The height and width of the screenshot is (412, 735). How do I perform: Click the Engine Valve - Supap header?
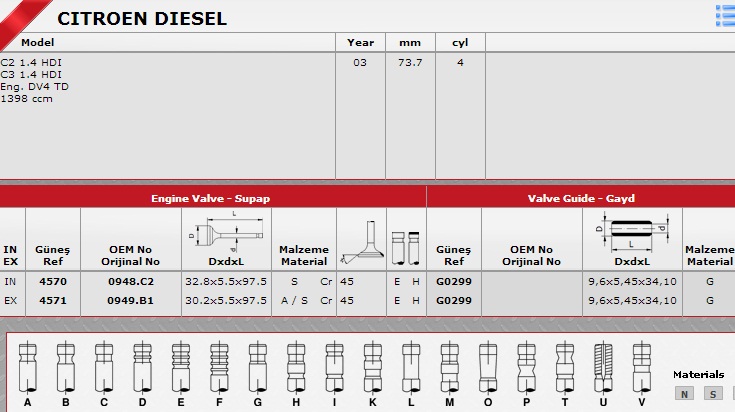coord(210,198)
